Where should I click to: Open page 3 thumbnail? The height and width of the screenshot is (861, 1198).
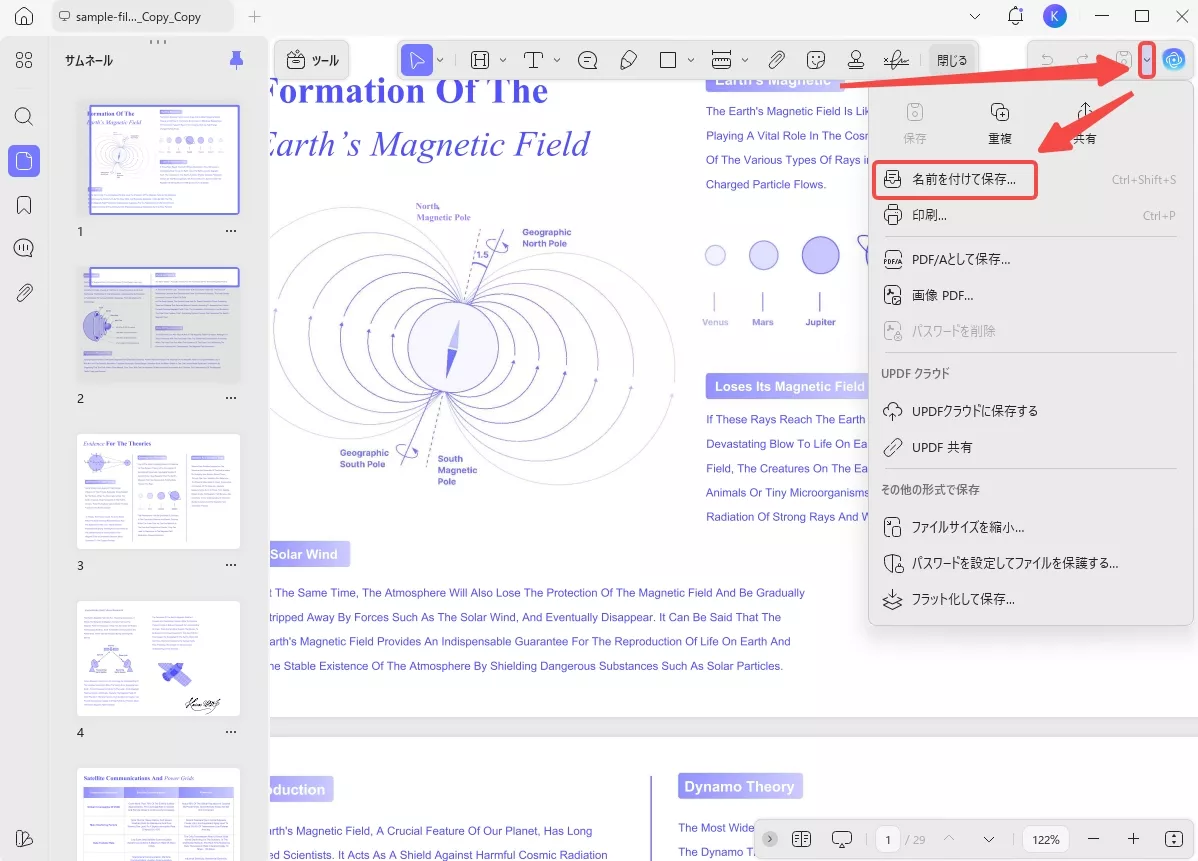pos(159,491)
